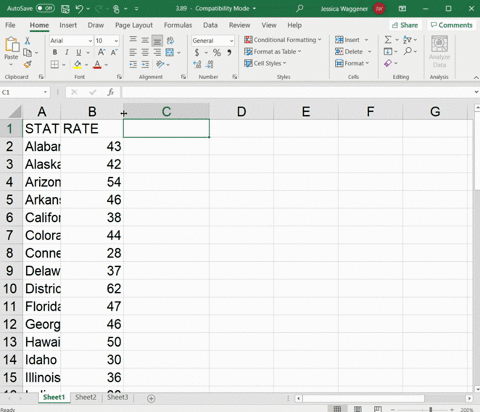Apply borders icon
Viewport: 480px width, 412px height.
click(55, 64)
